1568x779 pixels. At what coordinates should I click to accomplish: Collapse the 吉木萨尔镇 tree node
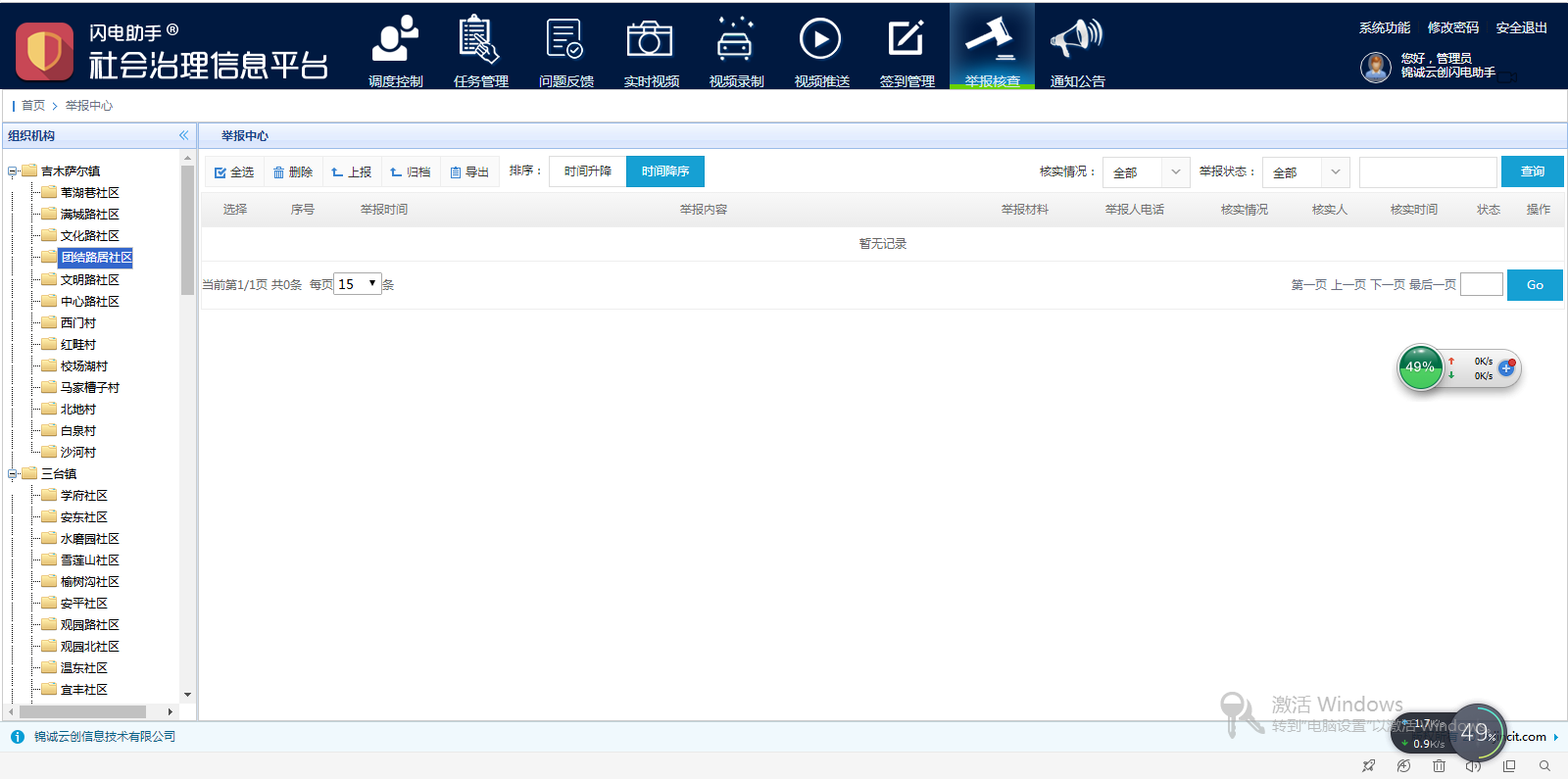click(13, 171)
